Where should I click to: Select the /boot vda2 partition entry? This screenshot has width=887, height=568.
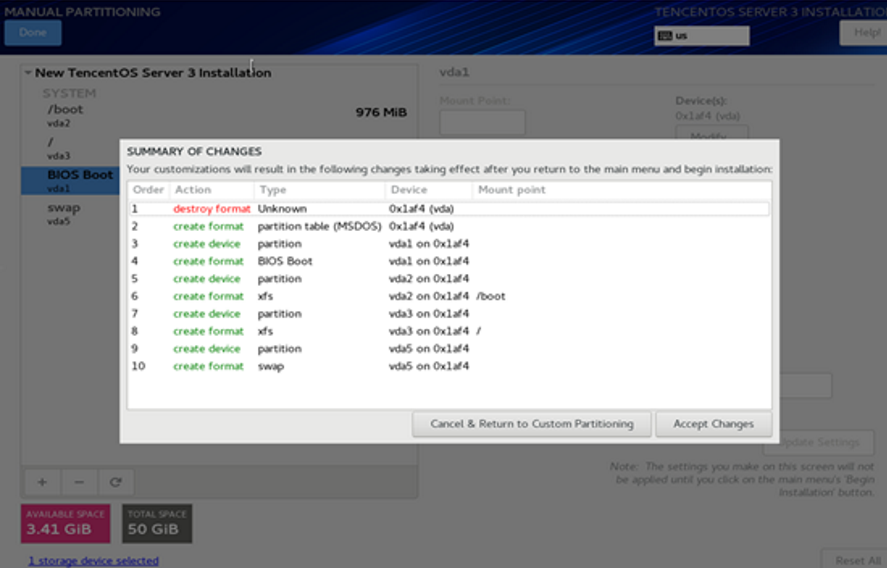(219, 115)
